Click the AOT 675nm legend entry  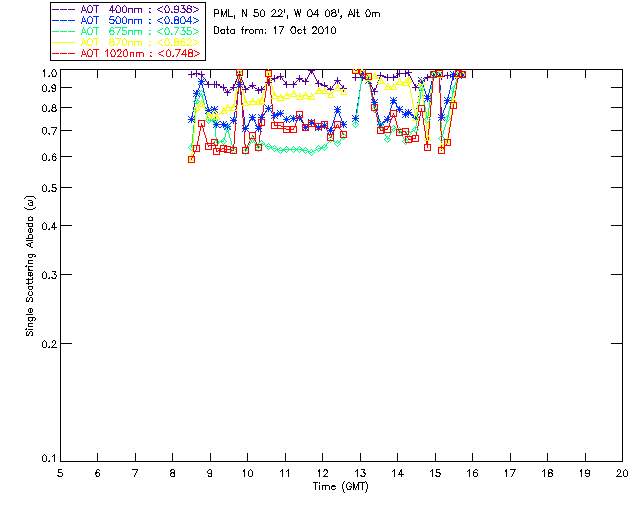[127, 31]
